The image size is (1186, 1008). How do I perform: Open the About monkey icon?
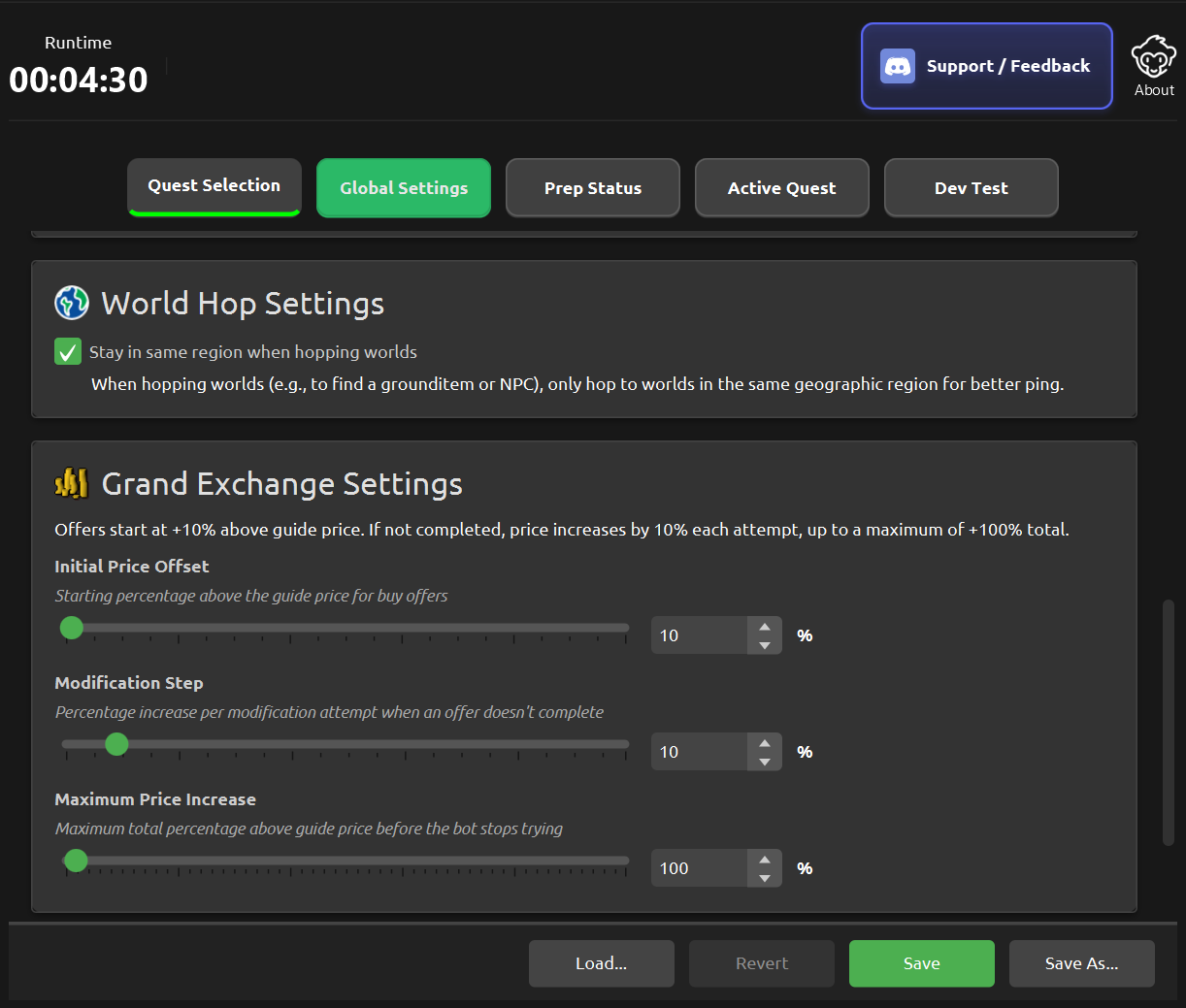1153,58
